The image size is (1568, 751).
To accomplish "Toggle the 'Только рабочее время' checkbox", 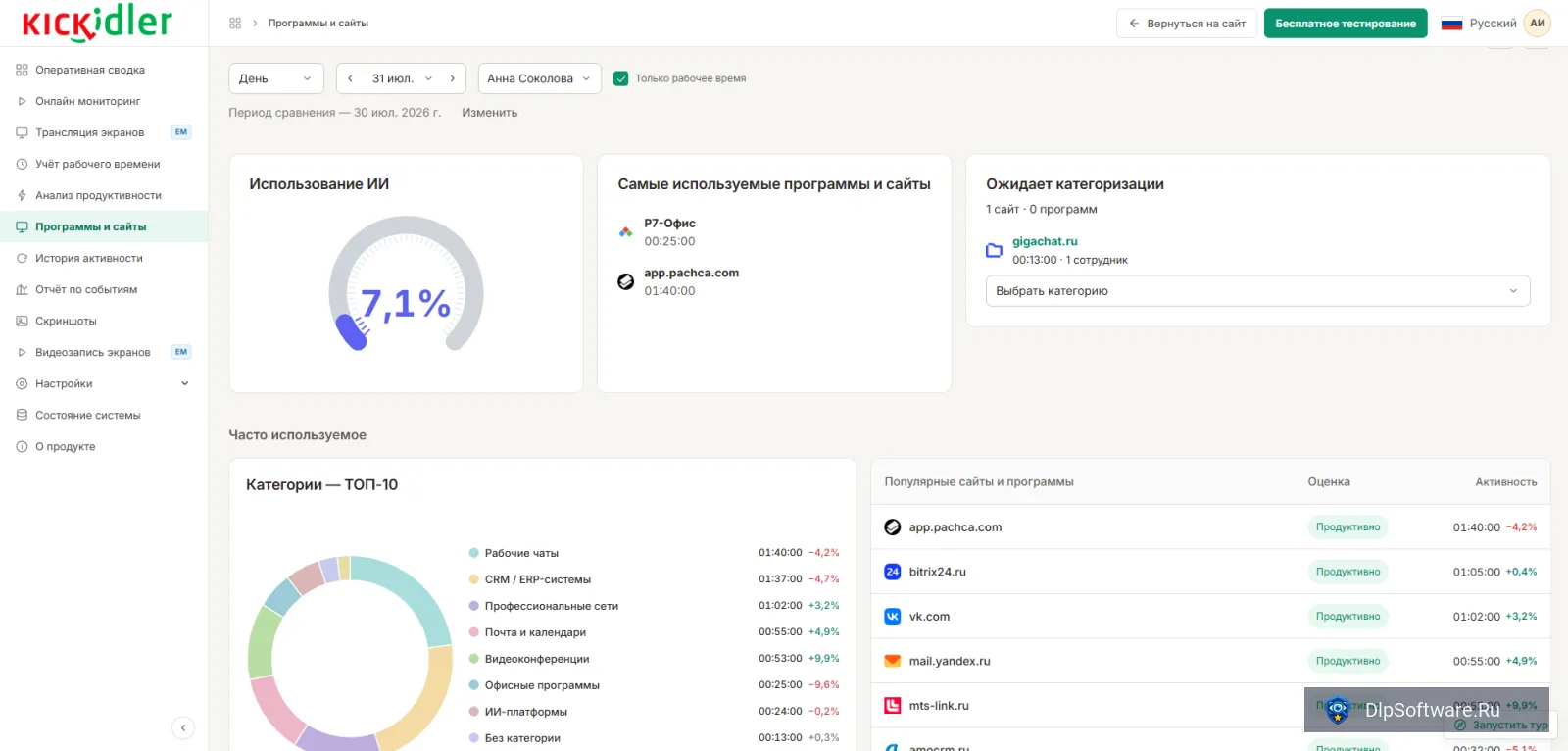I will tap(620, 78).
